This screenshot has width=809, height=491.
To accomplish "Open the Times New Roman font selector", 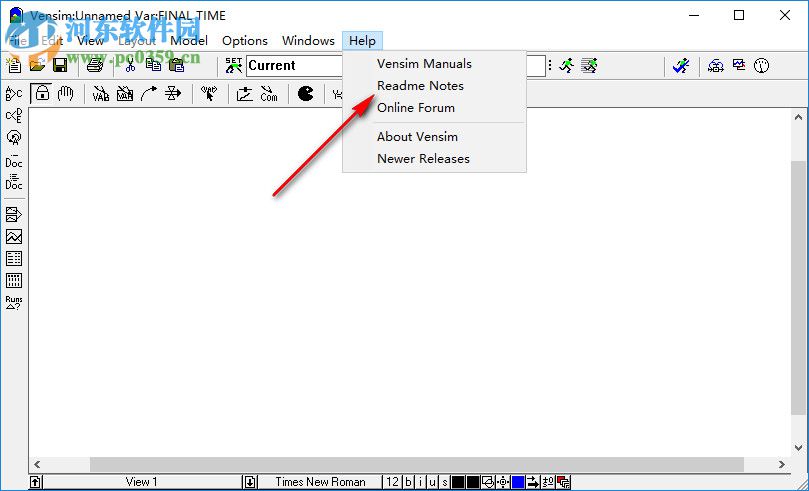I will coord(320,482).
